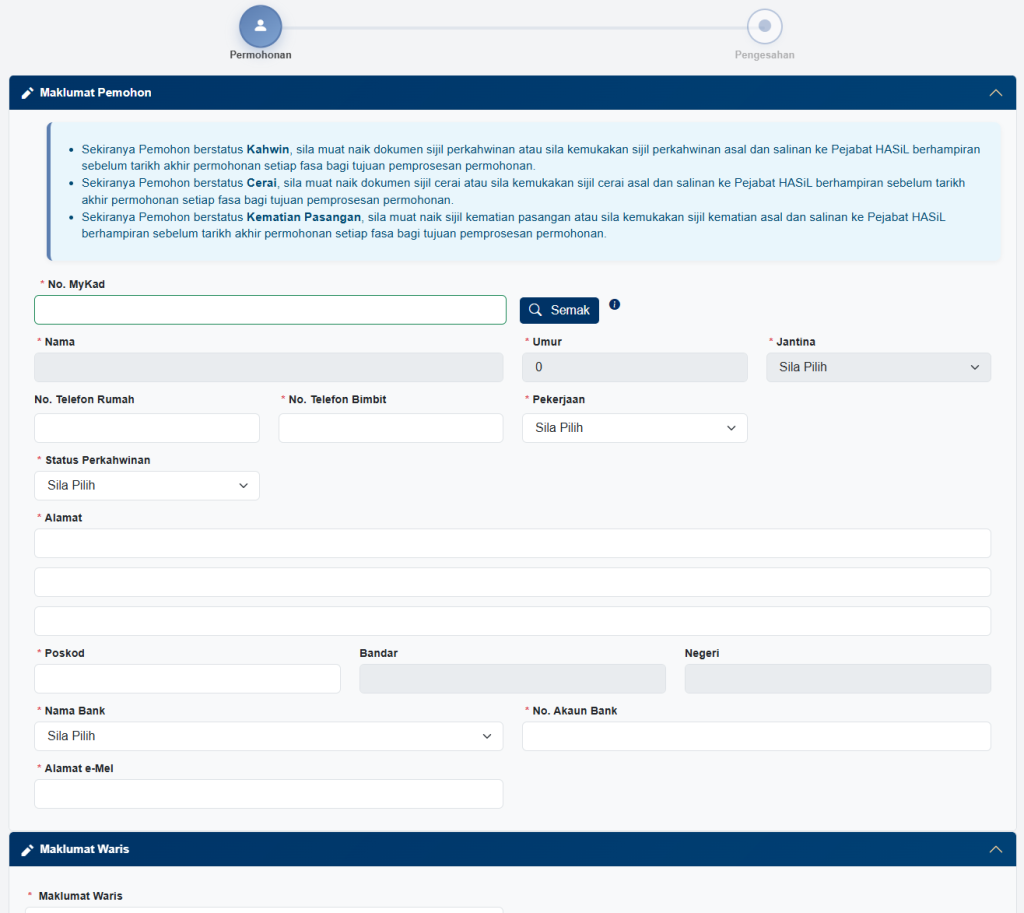This screenshot has width=1024, height=913.
Task: Click the Pengesahan step circle icon
Action: click(764, 26)
